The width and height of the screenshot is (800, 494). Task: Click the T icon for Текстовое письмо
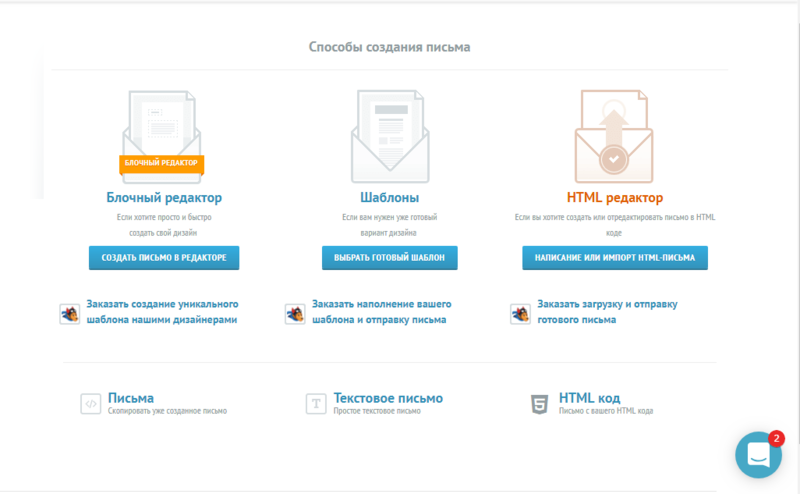[316, 404]
